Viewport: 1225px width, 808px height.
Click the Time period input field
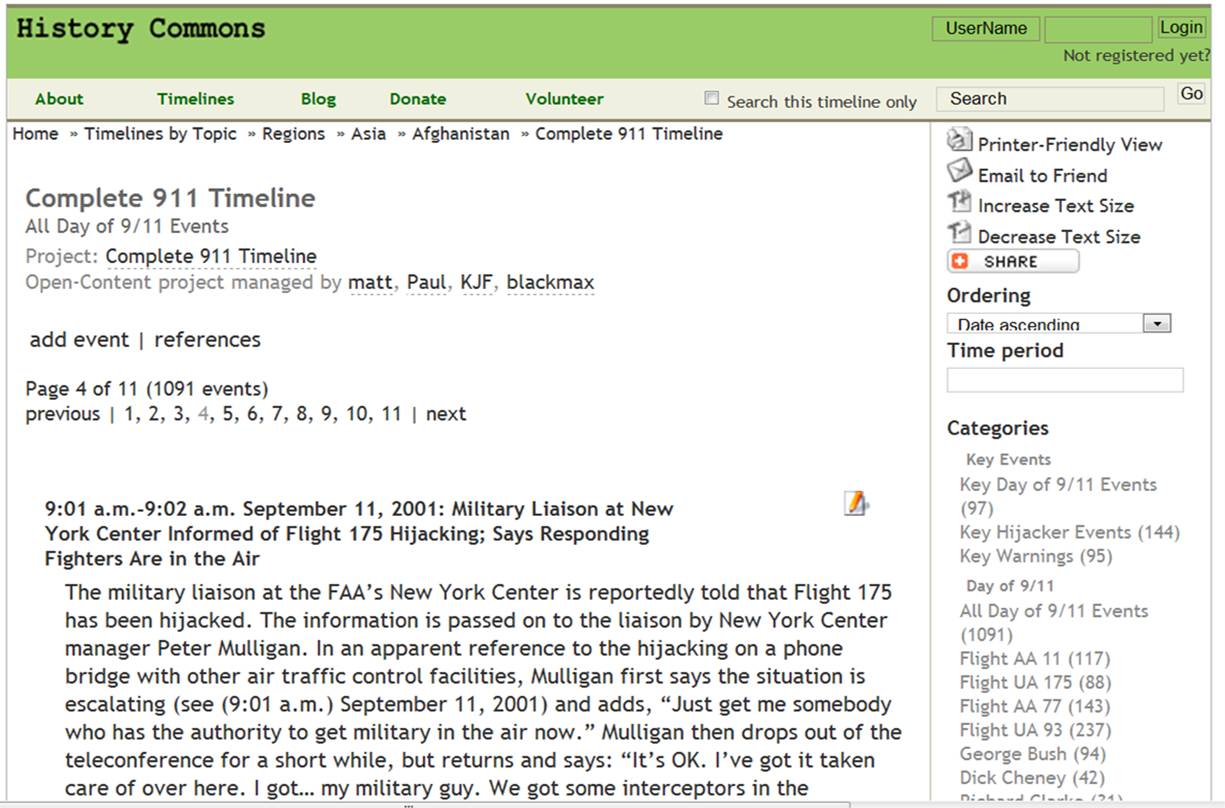[x=1064, y=380]
